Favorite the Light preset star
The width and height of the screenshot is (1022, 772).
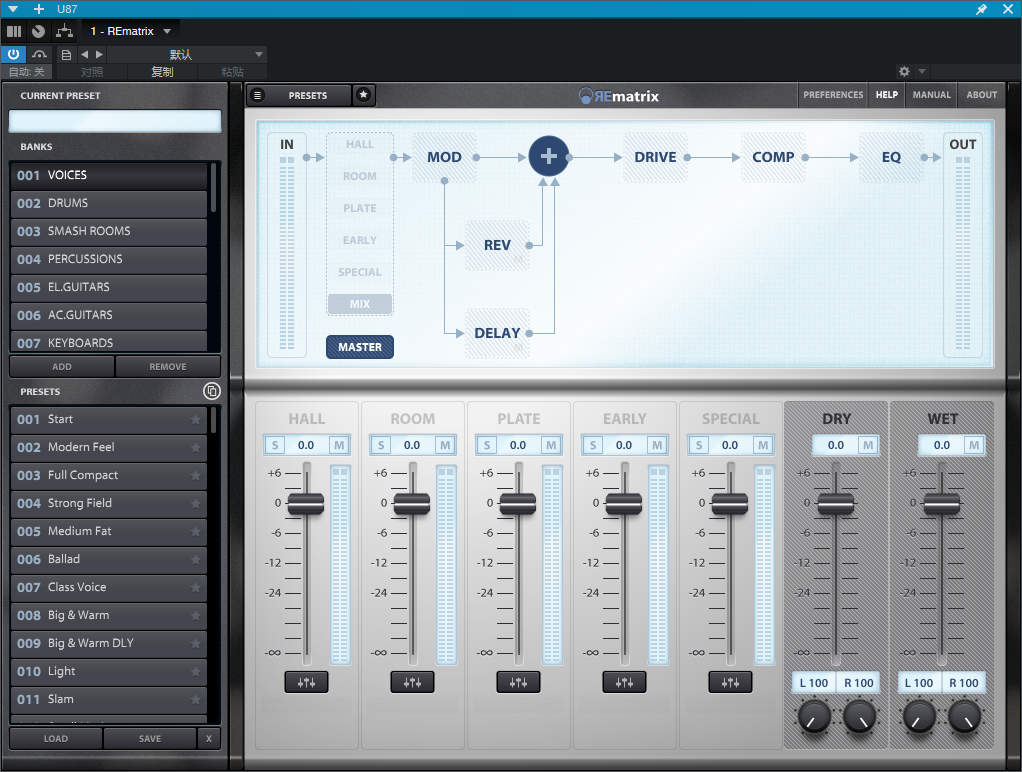coord(196,672)
